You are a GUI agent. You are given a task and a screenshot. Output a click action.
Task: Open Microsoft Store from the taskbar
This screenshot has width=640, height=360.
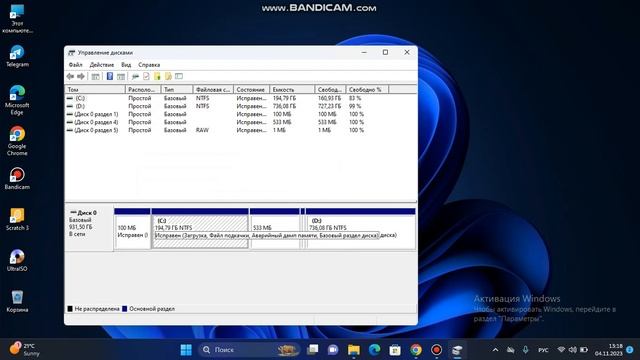coord(395,350)
